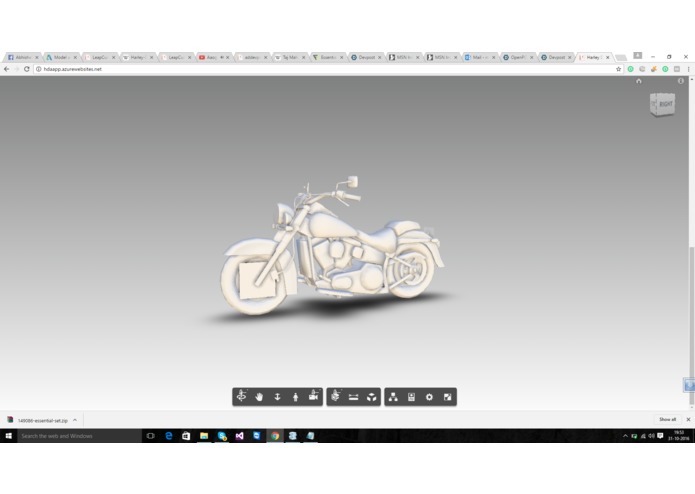The height and width of the screenshot is (494, 695).
Task: Open Microsoft Edge from taskbar
Action: 168,436
